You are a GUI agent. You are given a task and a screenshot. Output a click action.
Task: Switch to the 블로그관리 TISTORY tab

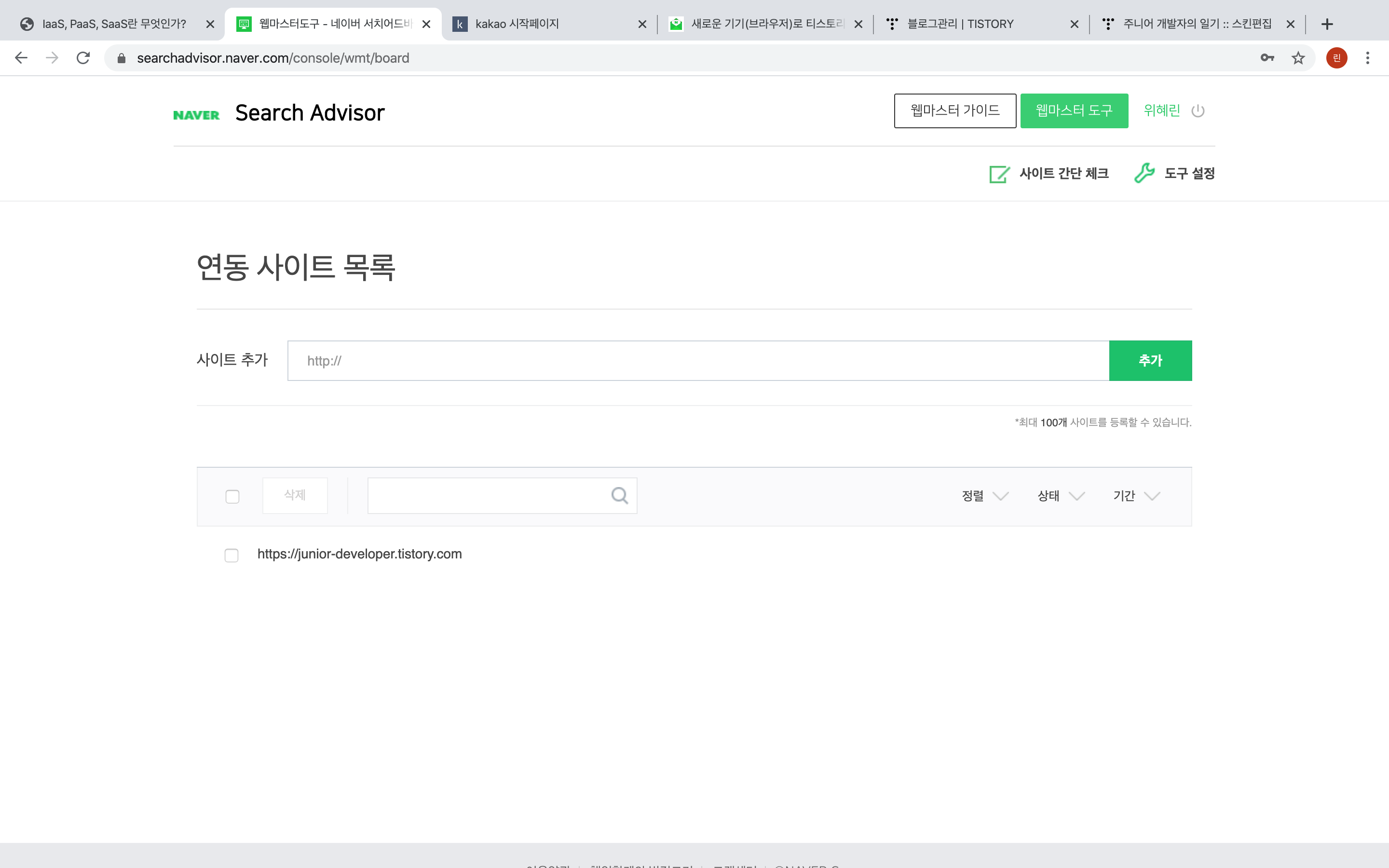[x=960, y=24]
